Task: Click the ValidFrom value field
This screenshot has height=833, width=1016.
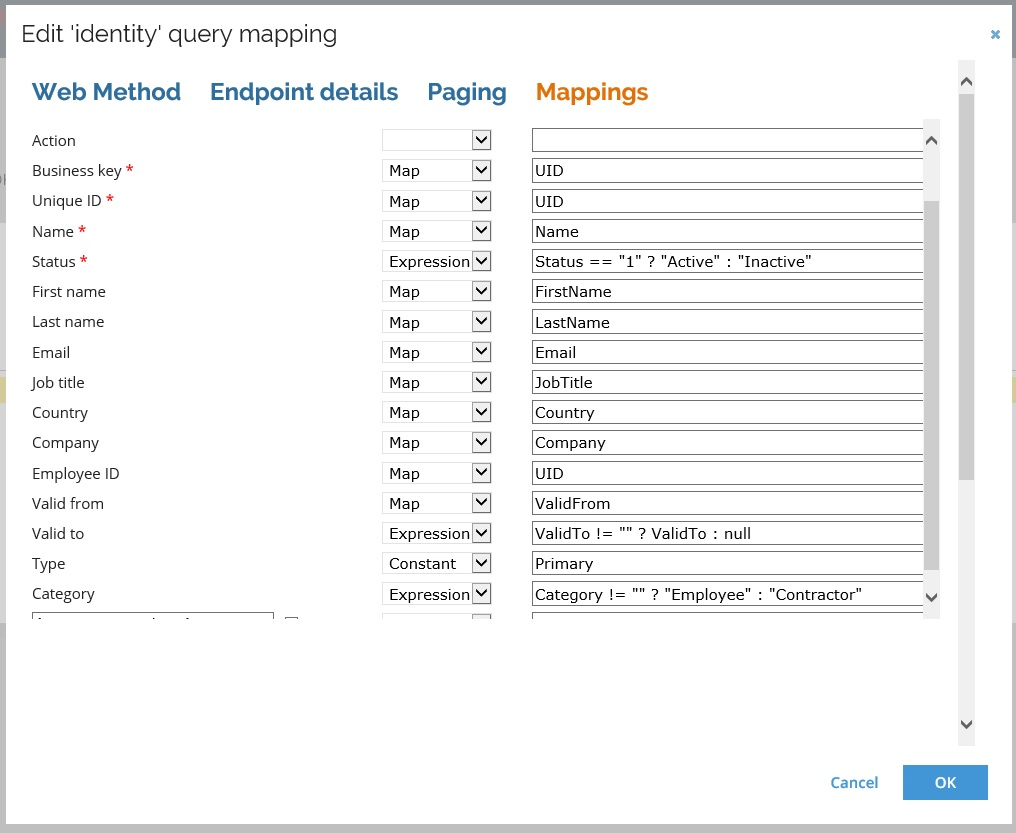Action: pos(727,503)
